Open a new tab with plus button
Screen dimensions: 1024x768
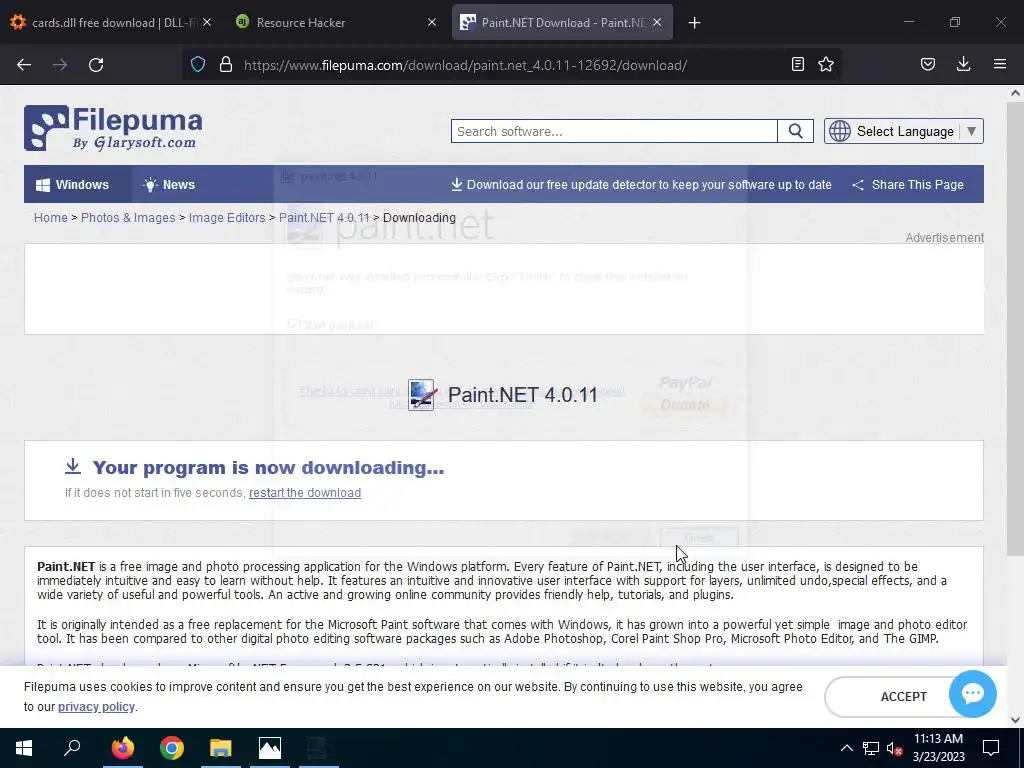694,23
